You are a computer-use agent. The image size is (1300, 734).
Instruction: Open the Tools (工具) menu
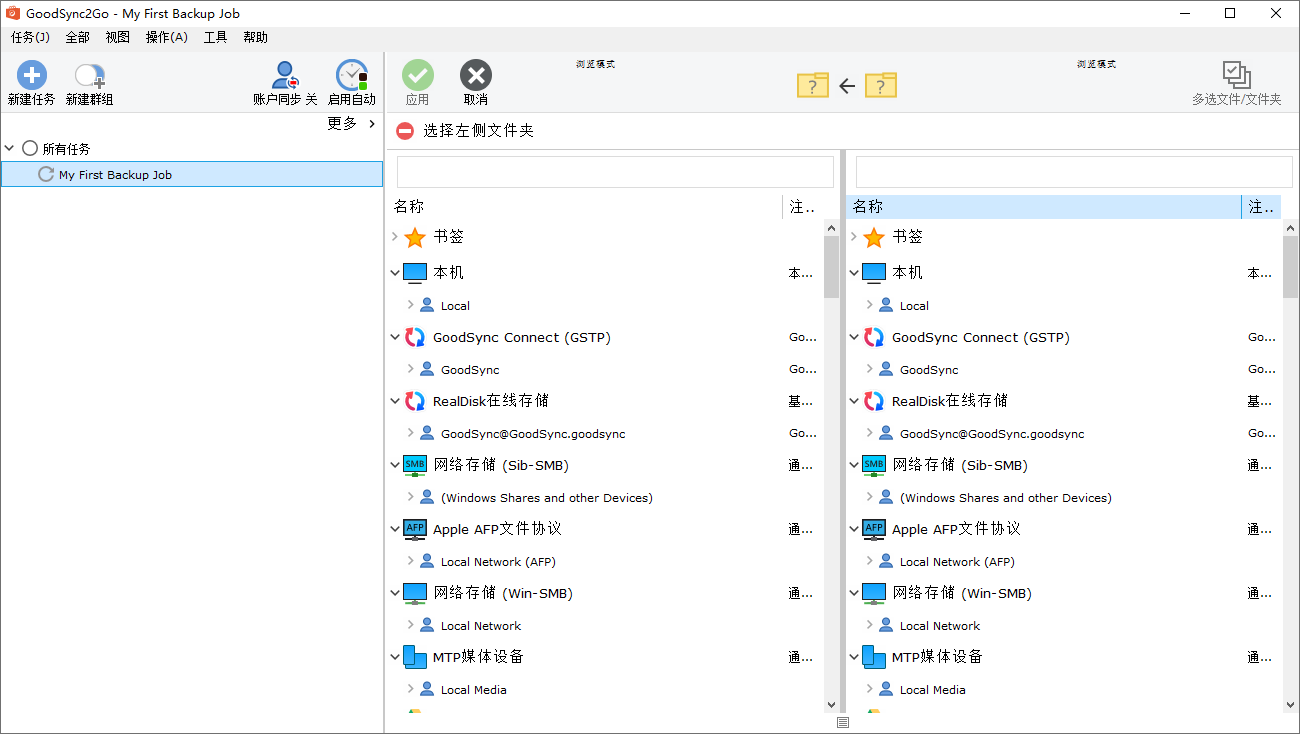[215, 37]
